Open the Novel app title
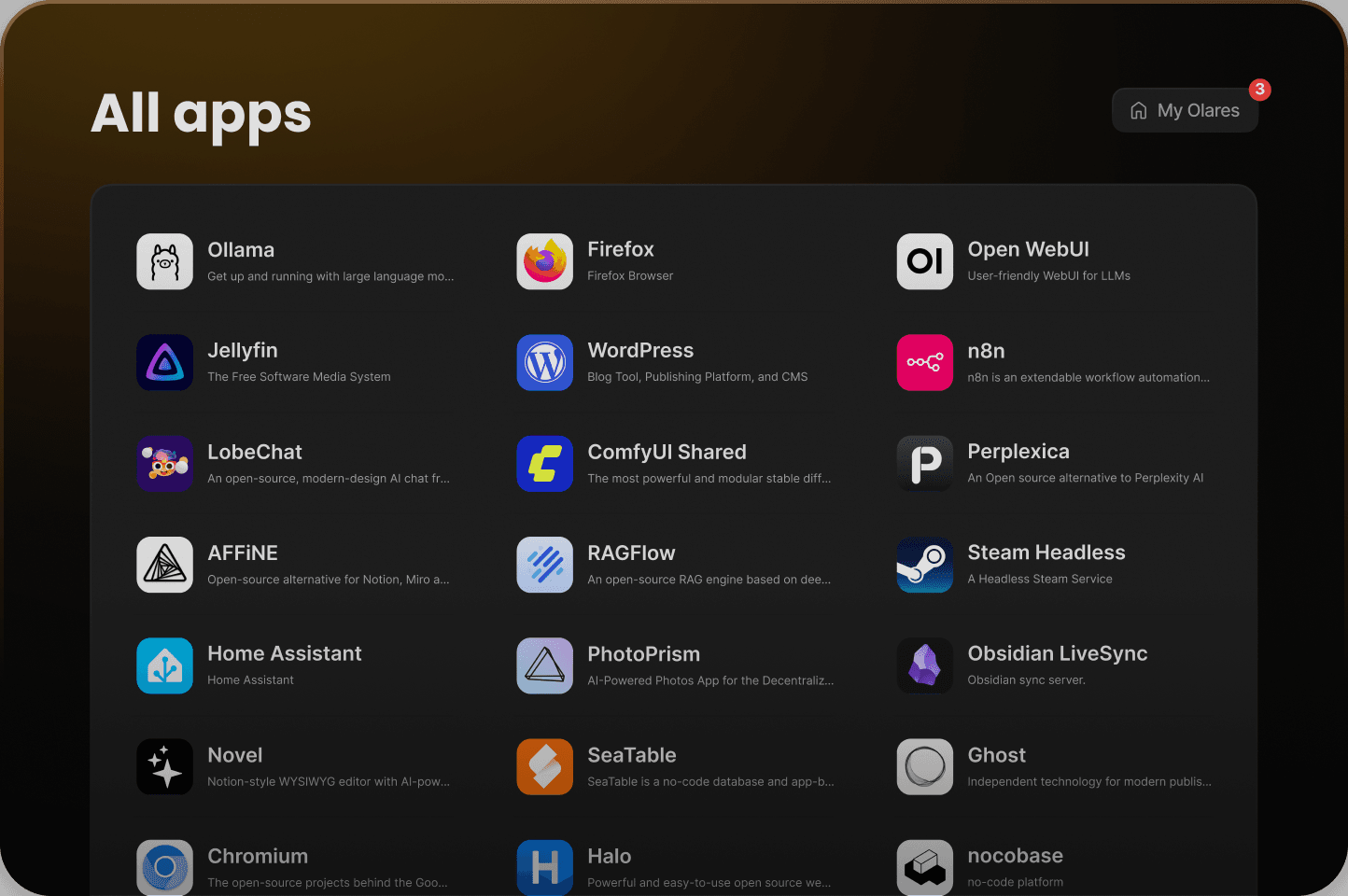Screen dimensions: 1348x896 [x=234, y=755]
